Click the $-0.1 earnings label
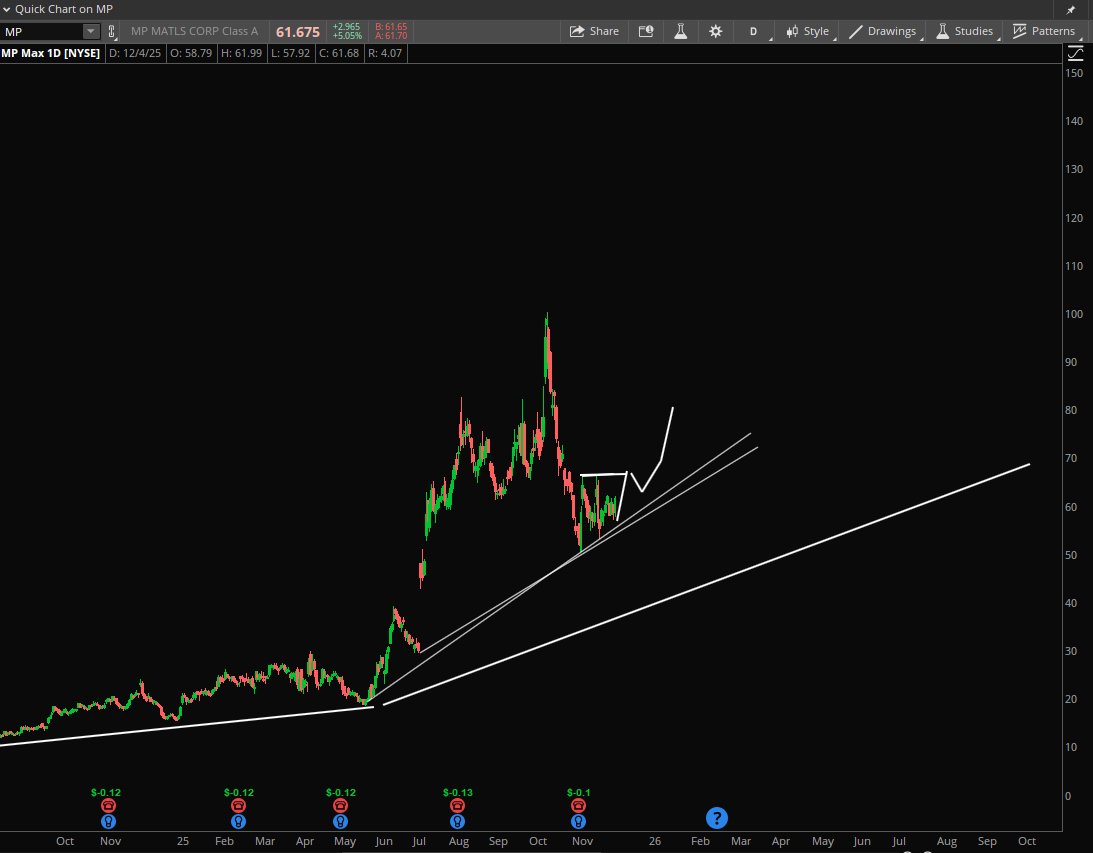Viewport: 1093px width, 853px height. coord(579,792)
